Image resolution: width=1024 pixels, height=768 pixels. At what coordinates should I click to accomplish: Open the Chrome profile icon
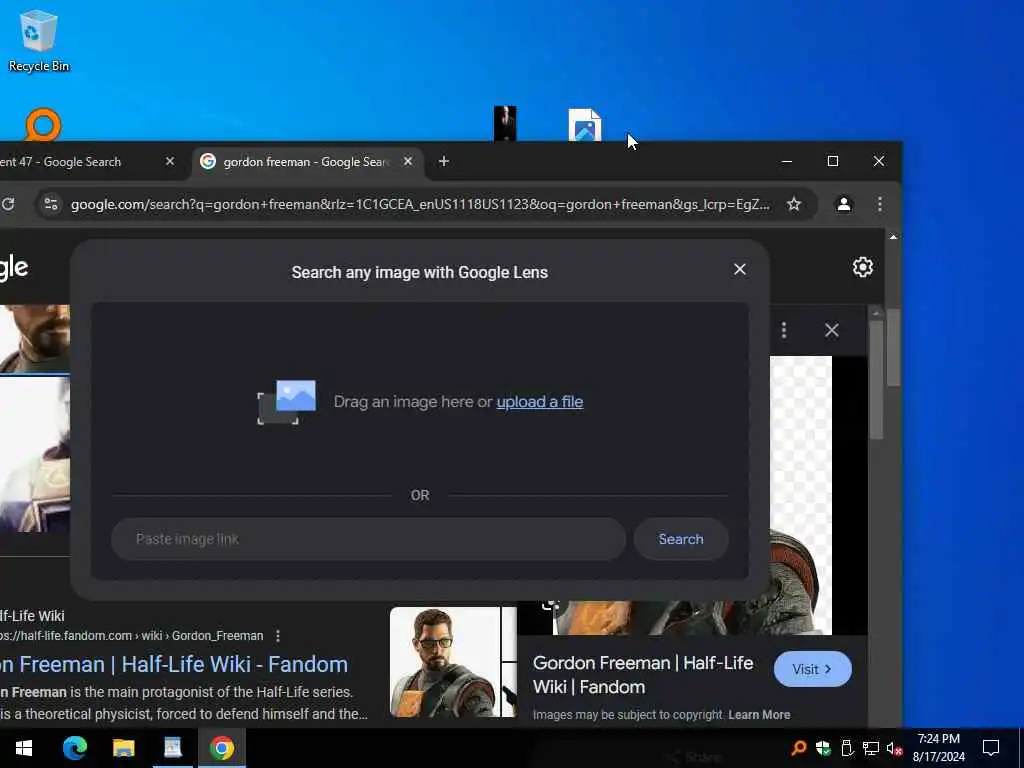point(844,204)
